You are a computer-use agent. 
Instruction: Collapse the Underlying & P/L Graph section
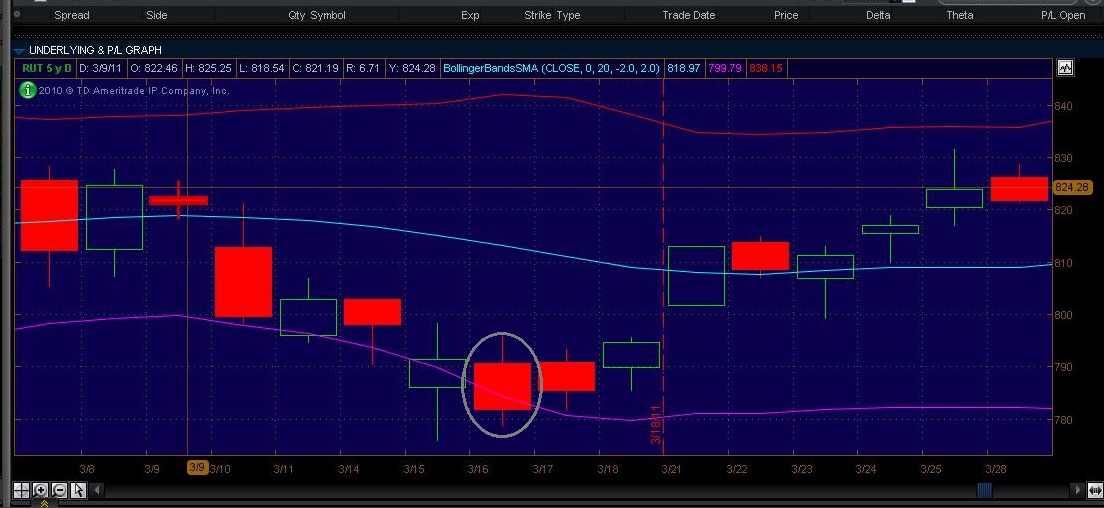pyautogui.click(x=19, y=49)
